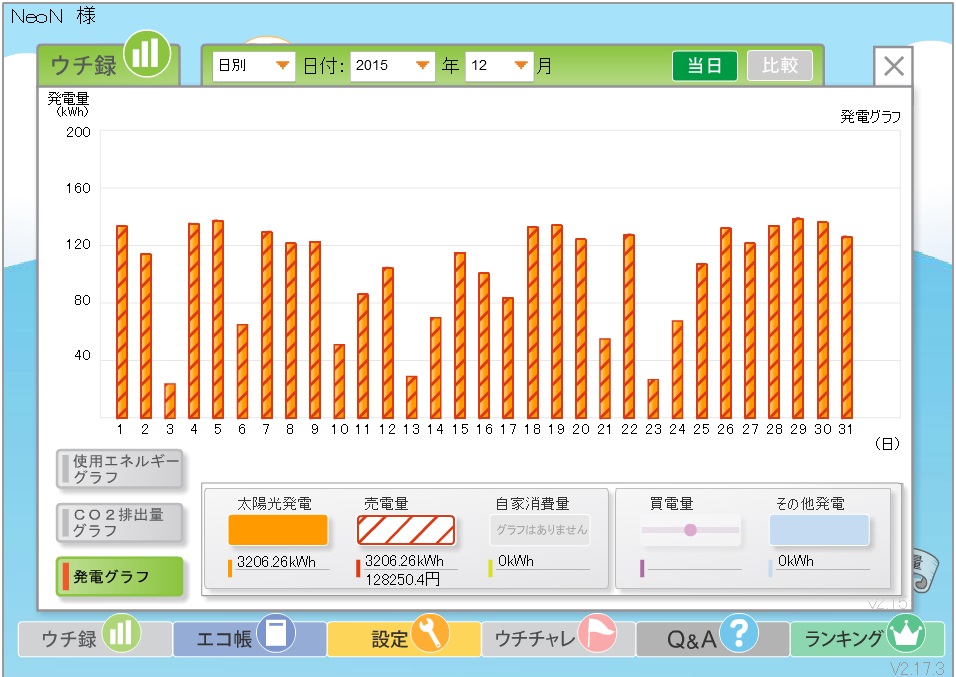
Task: Toggle the orange 太陽光発電 legend swatch
Action: (278, 530)
